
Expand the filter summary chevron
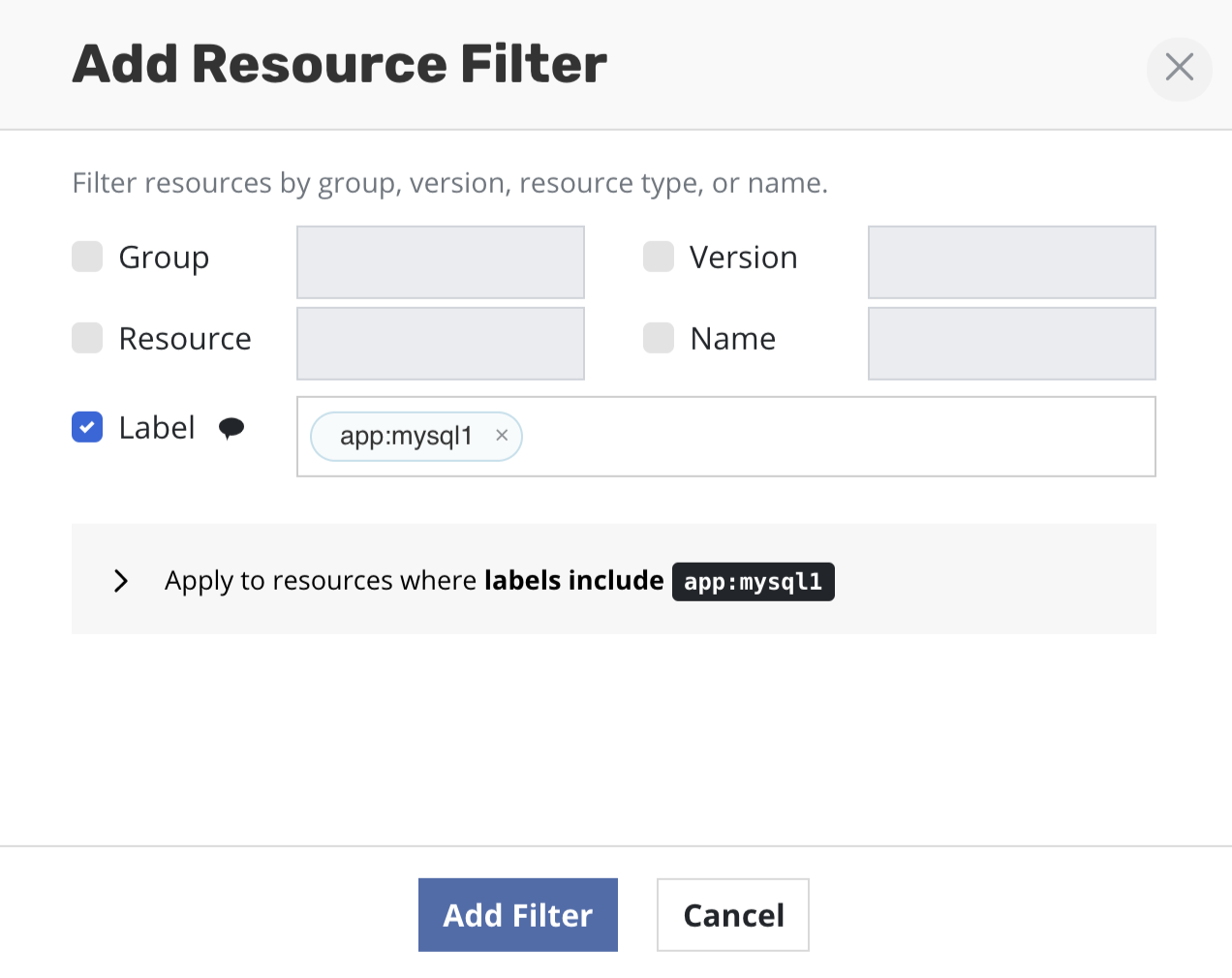point(121,581)
